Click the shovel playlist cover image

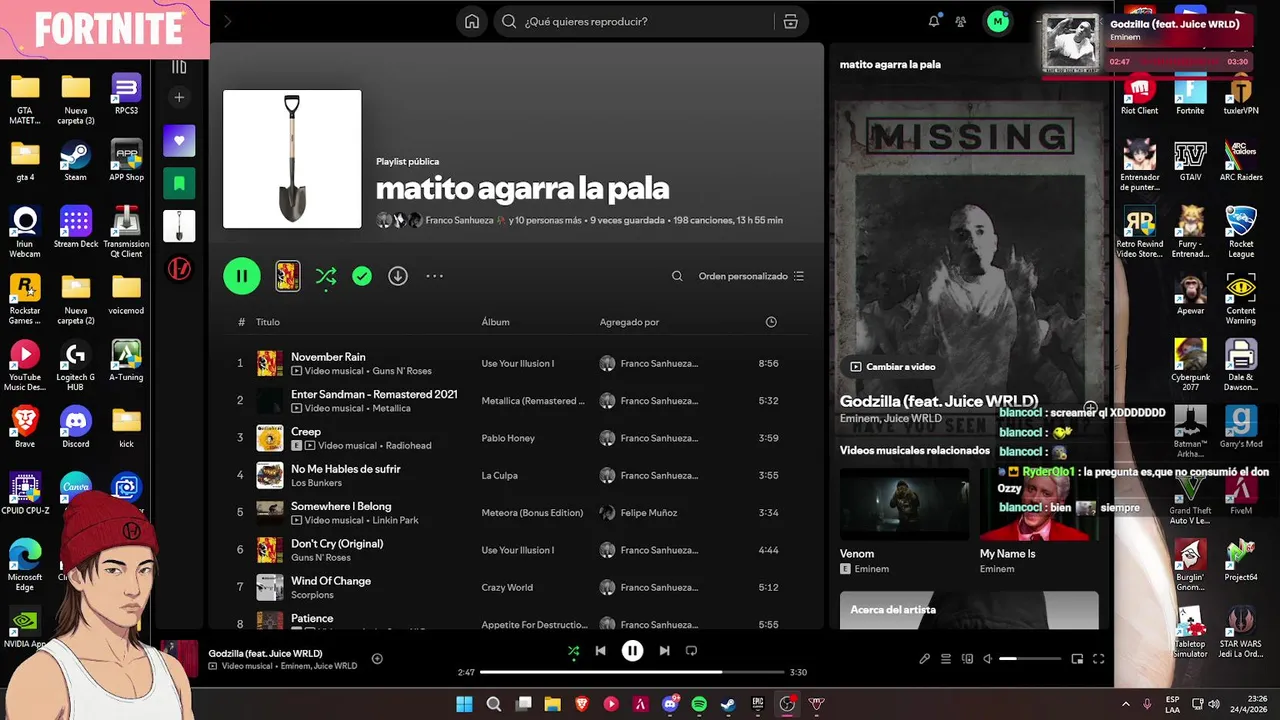[x=292, y=159]
